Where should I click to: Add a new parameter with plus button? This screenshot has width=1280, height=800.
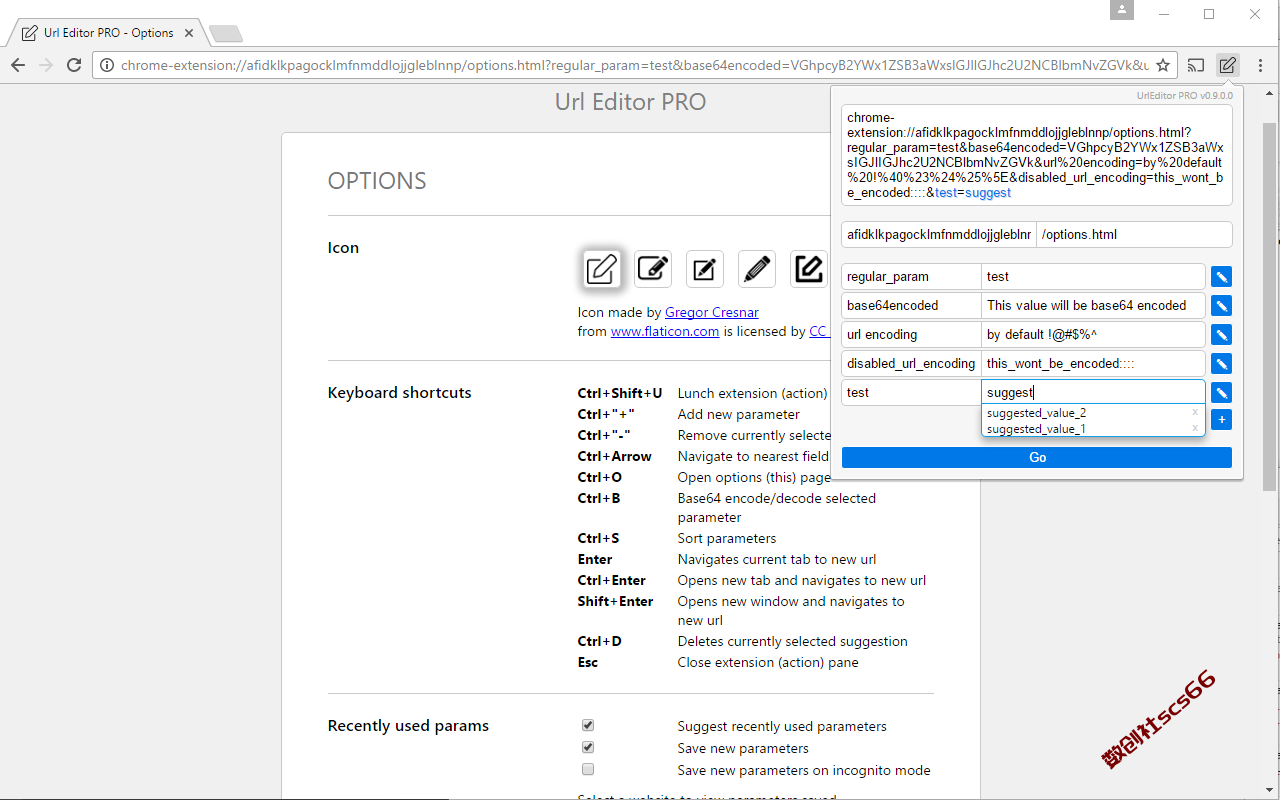[x=1221, y=420]
